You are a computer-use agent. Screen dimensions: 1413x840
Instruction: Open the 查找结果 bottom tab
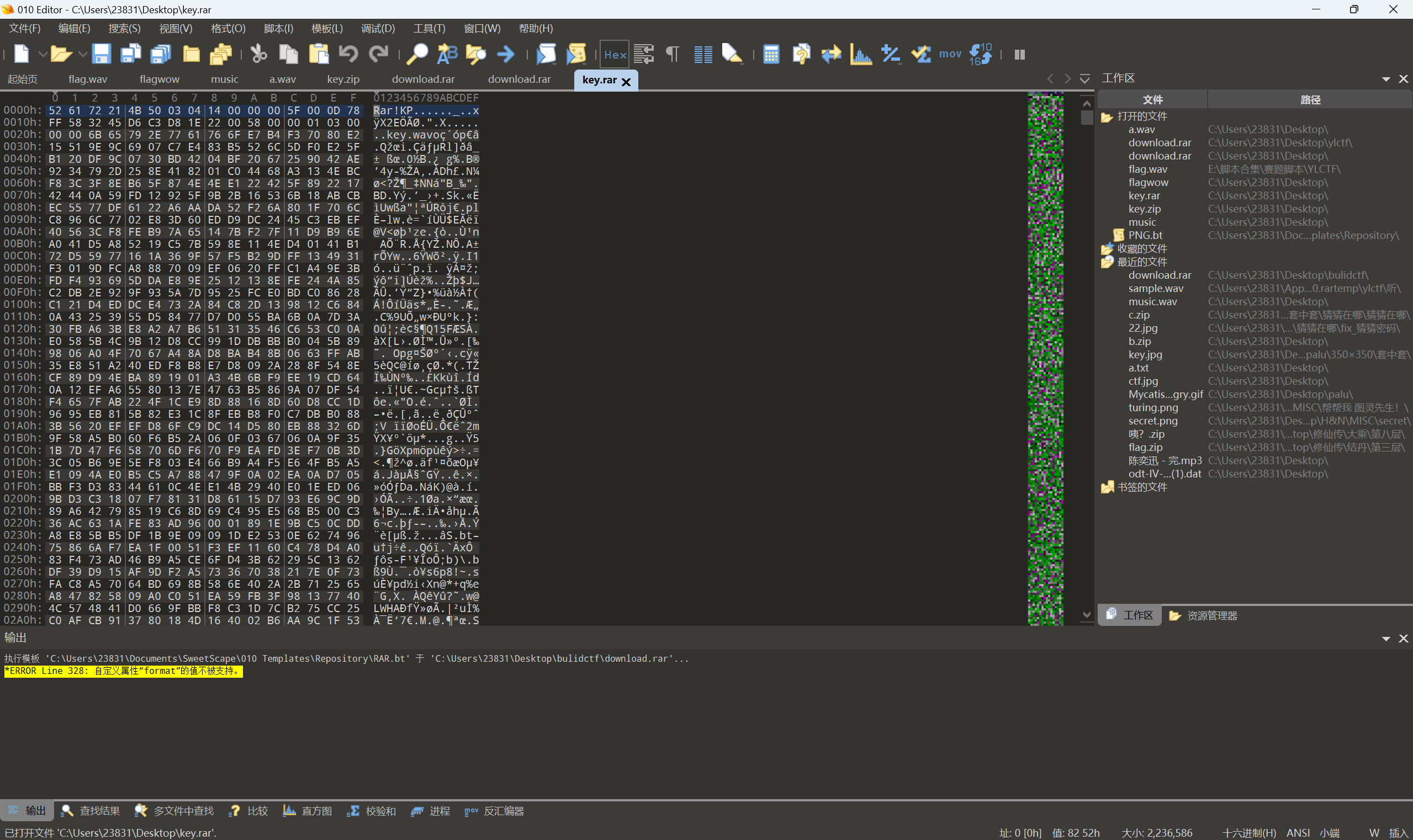pyautogui.click(x=90, y=811)
